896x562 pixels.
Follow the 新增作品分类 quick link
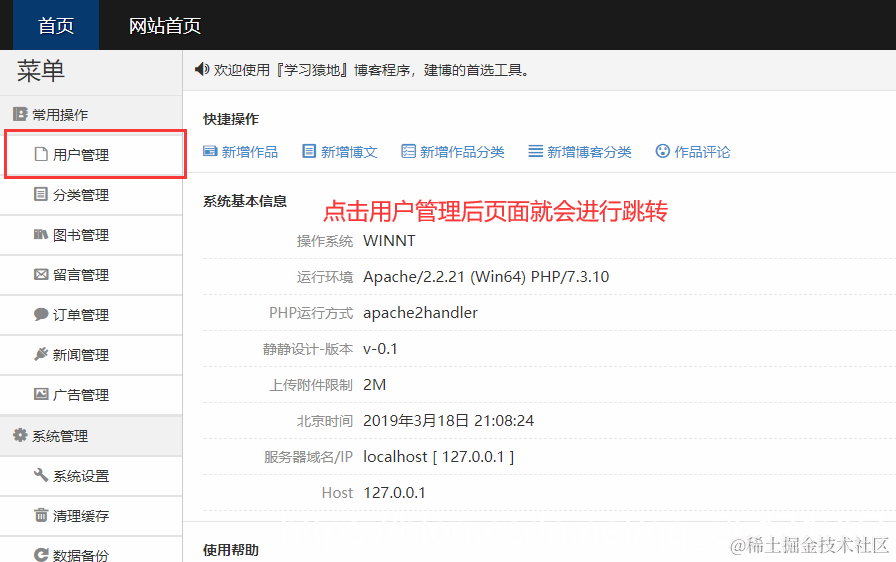point(462,152)
